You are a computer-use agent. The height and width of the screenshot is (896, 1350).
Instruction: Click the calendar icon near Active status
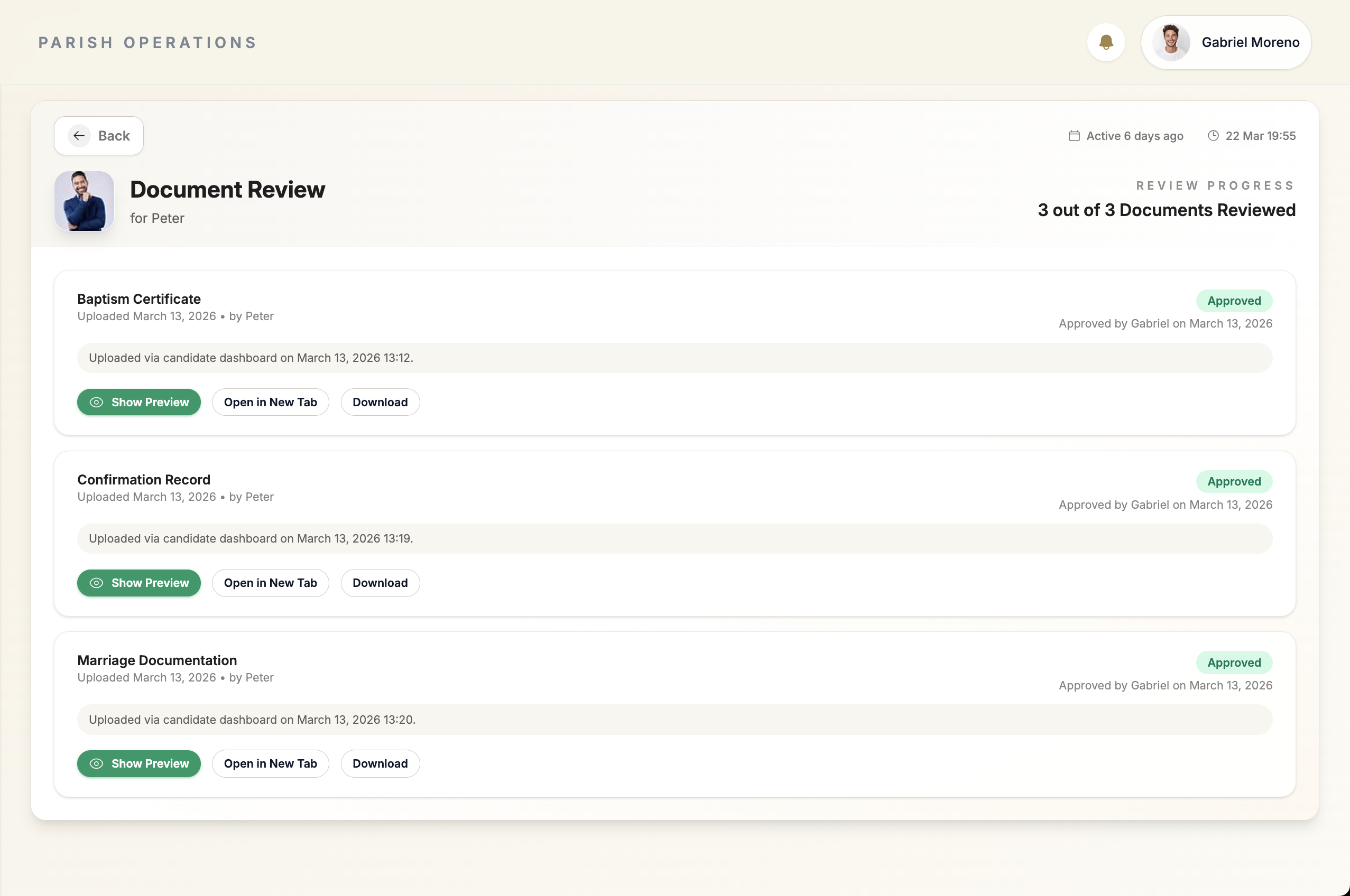coord(1074,136)
